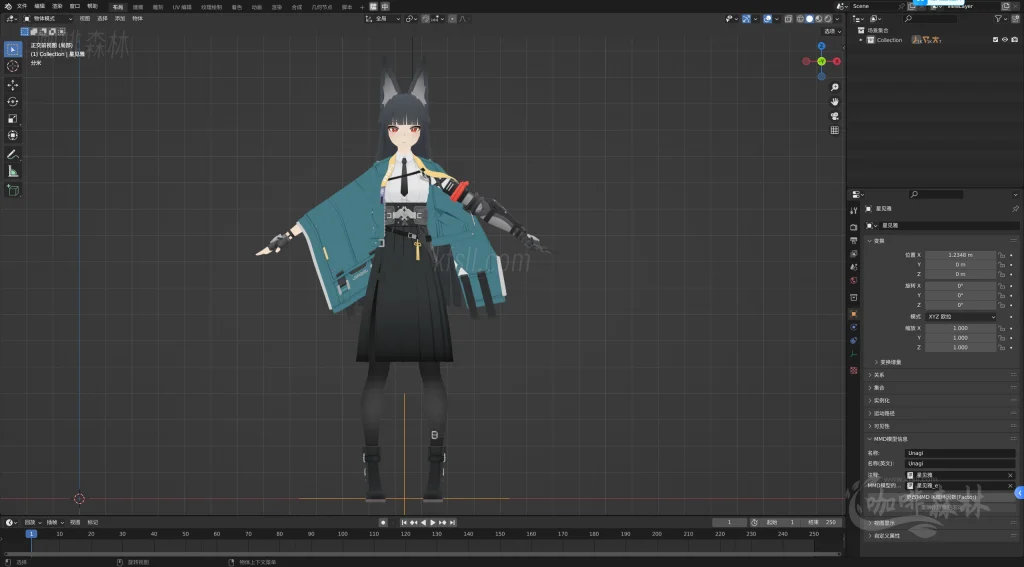Click the pin icon in Properties header
This screenshot has height=567, width=1024.
1016,208
